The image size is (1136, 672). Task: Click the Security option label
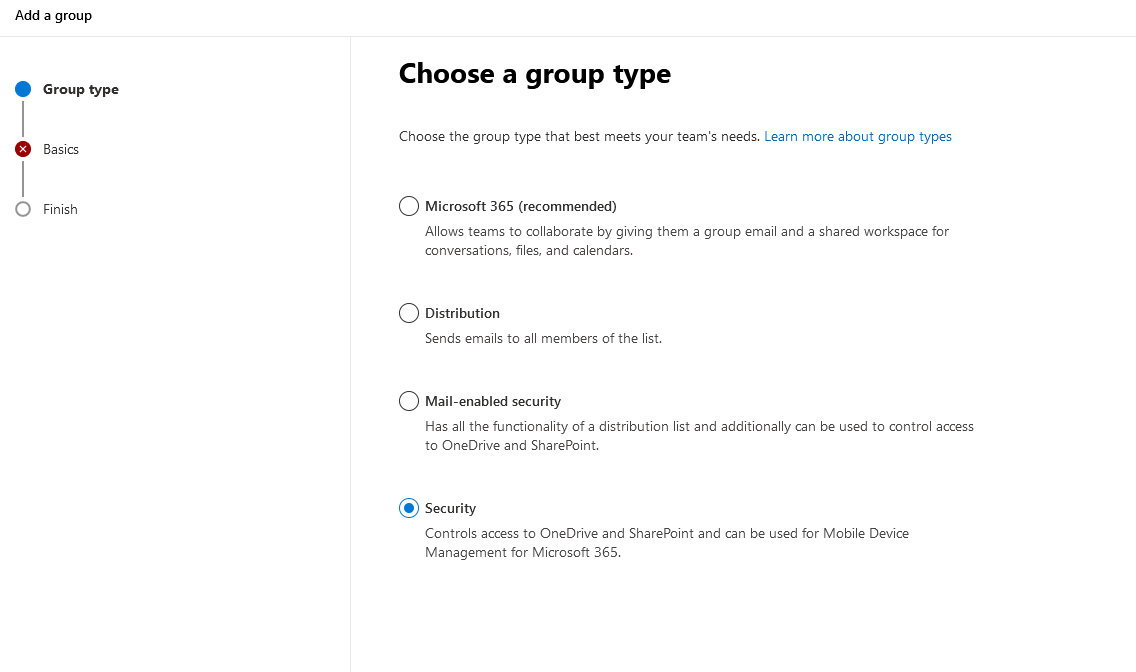pyautogui.click(x=451, y=508)
